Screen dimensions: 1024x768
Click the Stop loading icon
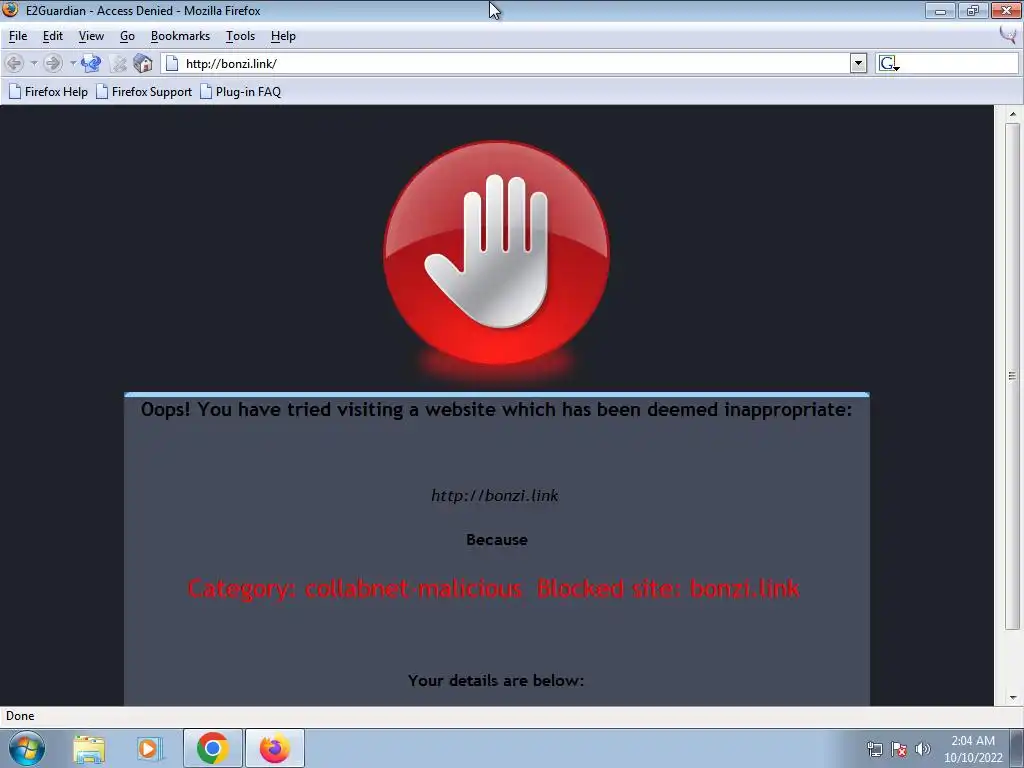(119, 63)
